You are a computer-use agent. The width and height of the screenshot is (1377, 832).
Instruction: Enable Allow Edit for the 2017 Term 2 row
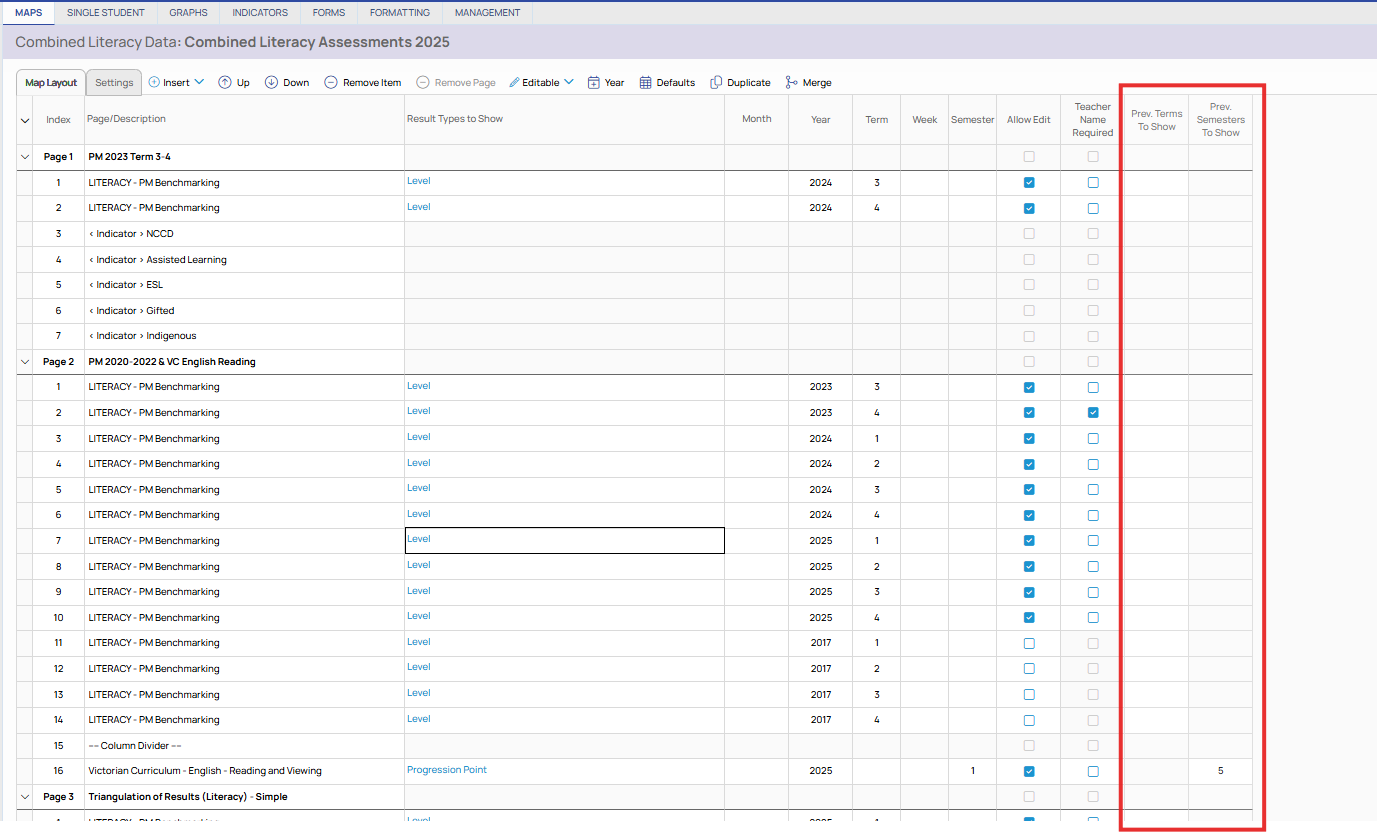tap(1029, 669)
